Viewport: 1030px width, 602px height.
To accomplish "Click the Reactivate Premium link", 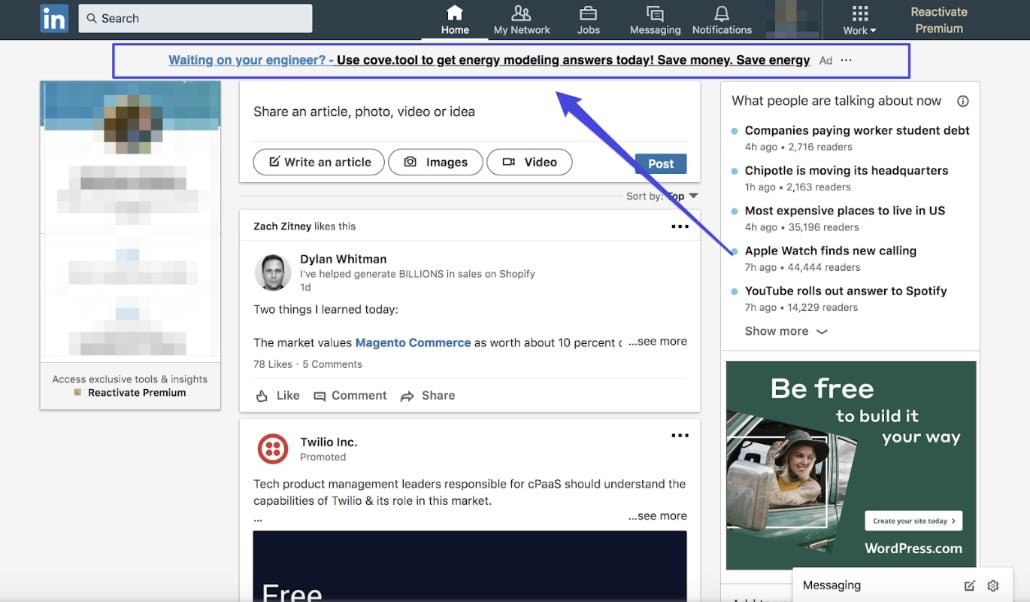I will tap(938, 20).
